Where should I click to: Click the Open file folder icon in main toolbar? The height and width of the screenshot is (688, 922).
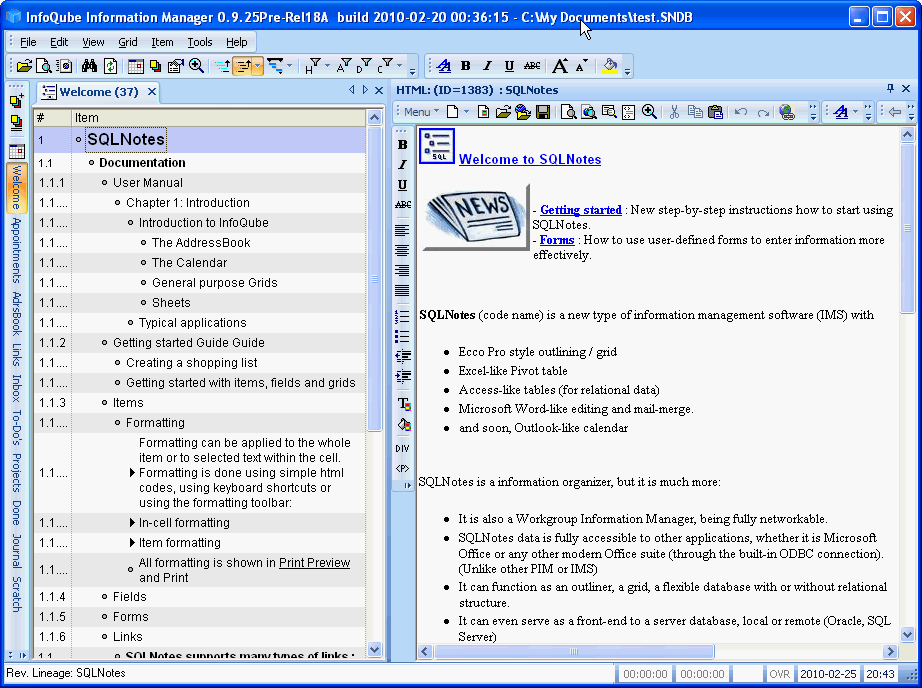(24, 66)
